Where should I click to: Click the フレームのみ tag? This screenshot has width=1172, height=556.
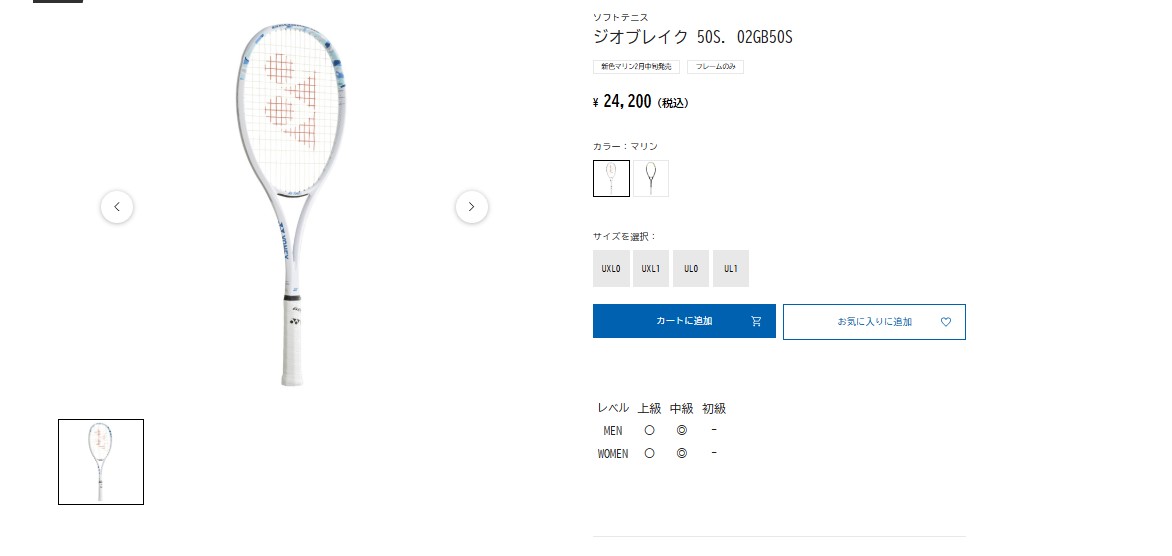(x=715, y=67)
